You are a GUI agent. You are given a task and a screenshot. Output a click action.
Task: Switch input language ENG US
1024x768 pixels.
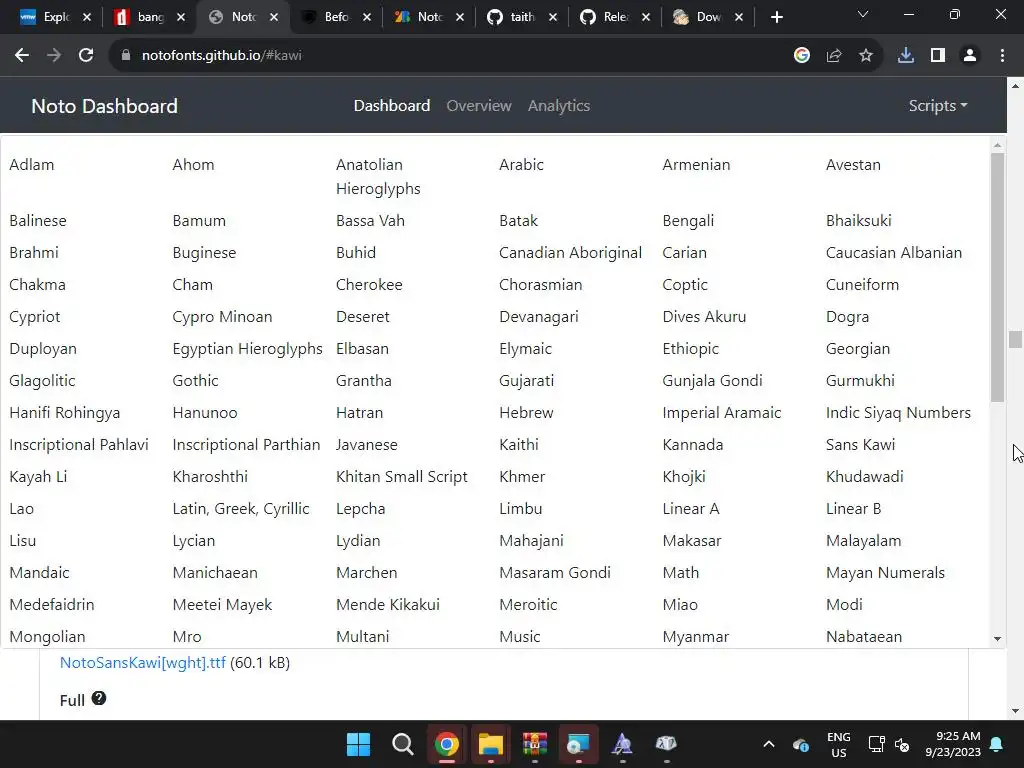839,744
